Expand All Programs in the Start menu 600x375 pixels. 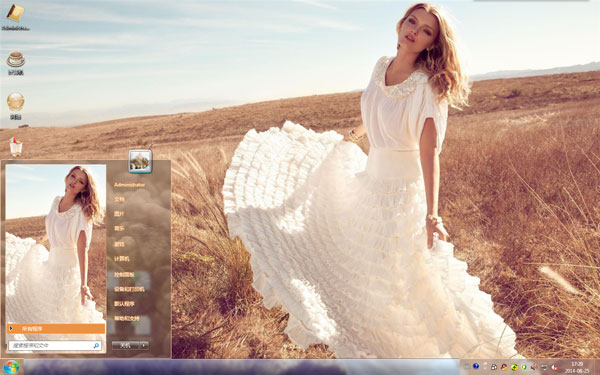(x=56, y=328)
